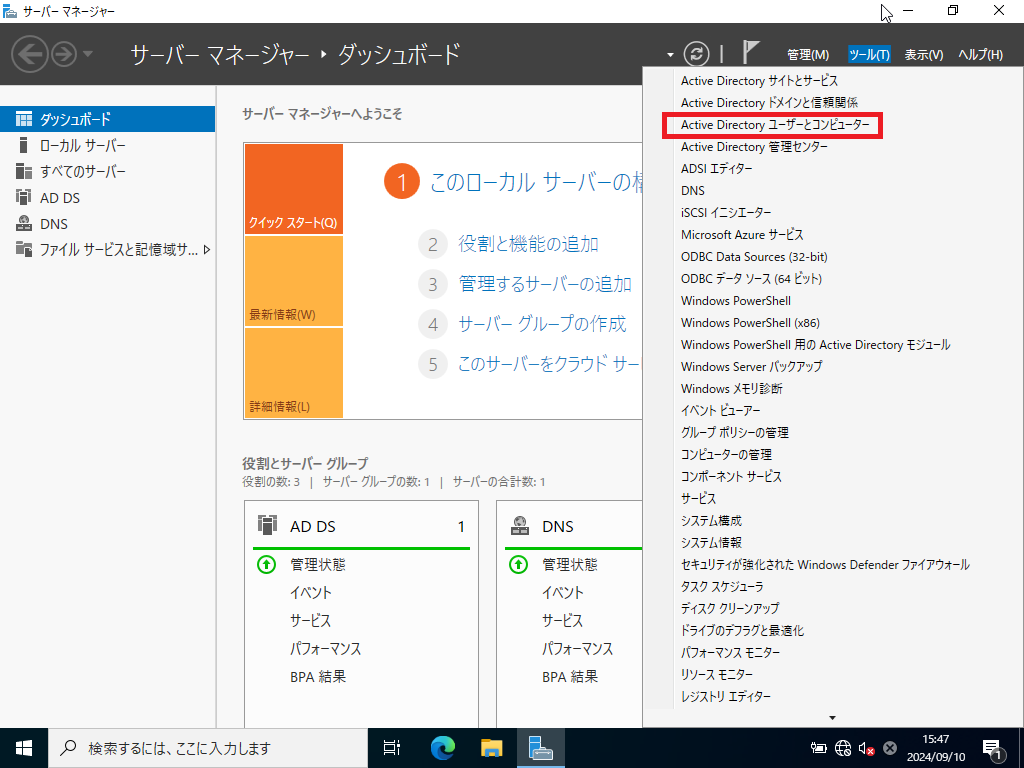Screen dimensions: 1024x768
Task: Open グループ ポリシーの管理
Action: point(735,432)
